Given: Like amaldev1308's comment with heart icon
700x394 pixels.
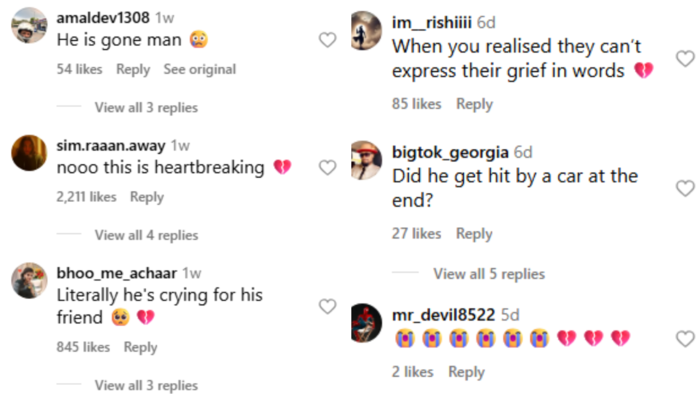Looking at the screenshot, I should click(327, 40).
